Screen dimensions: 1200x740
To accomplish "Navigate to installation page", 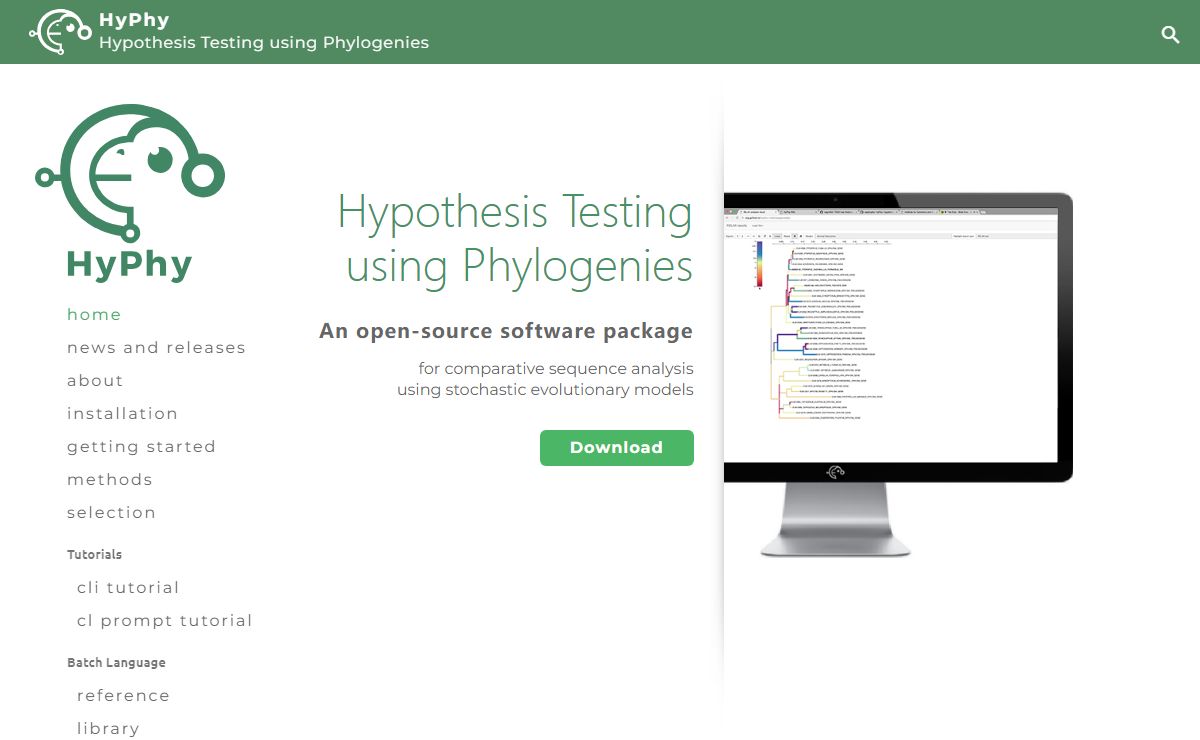I will [122, 413].
